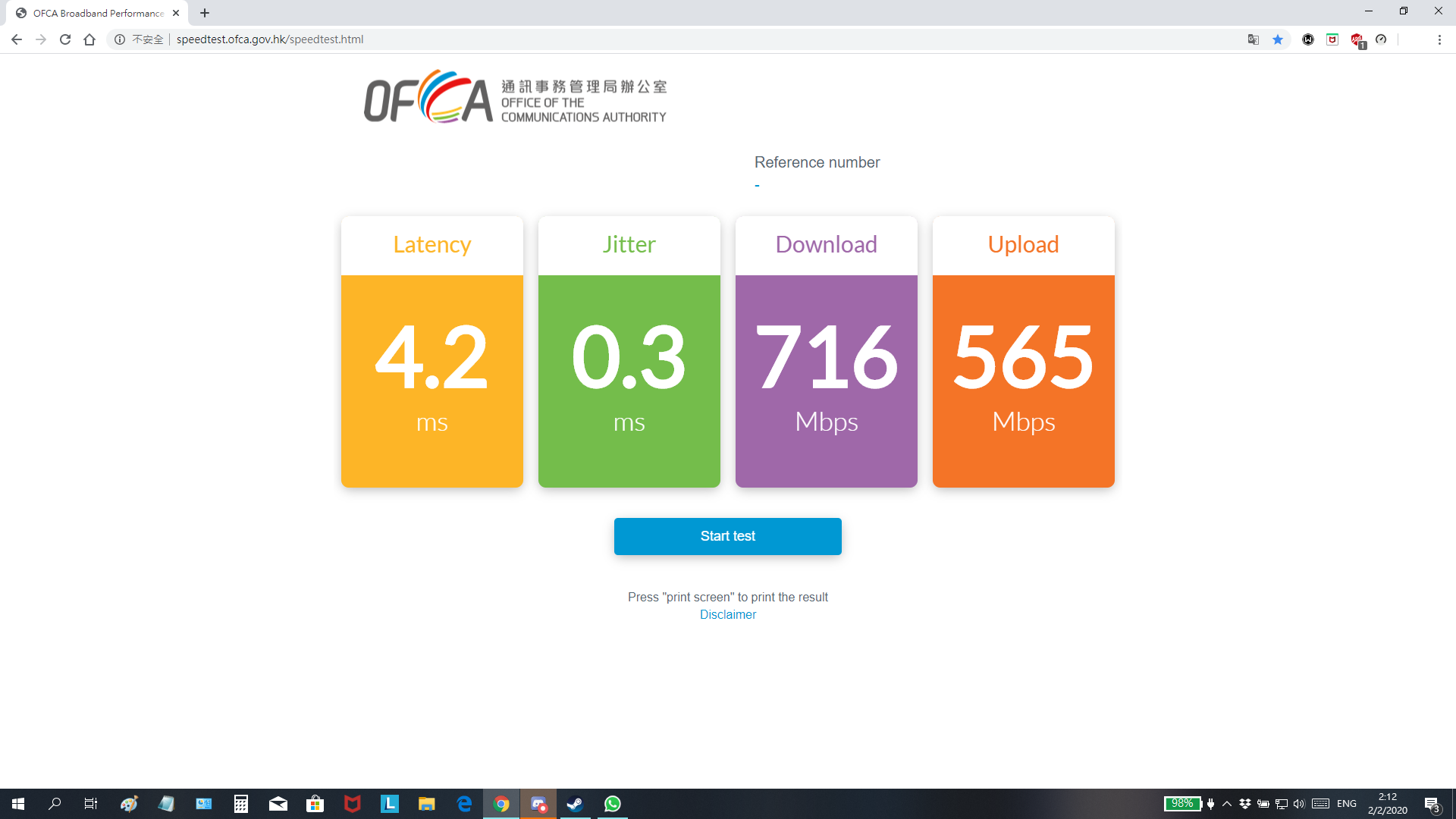Screen dimensions: 1456x819
Task: Open the Adblock Plus extension icon
Action: pos(1357,39)
